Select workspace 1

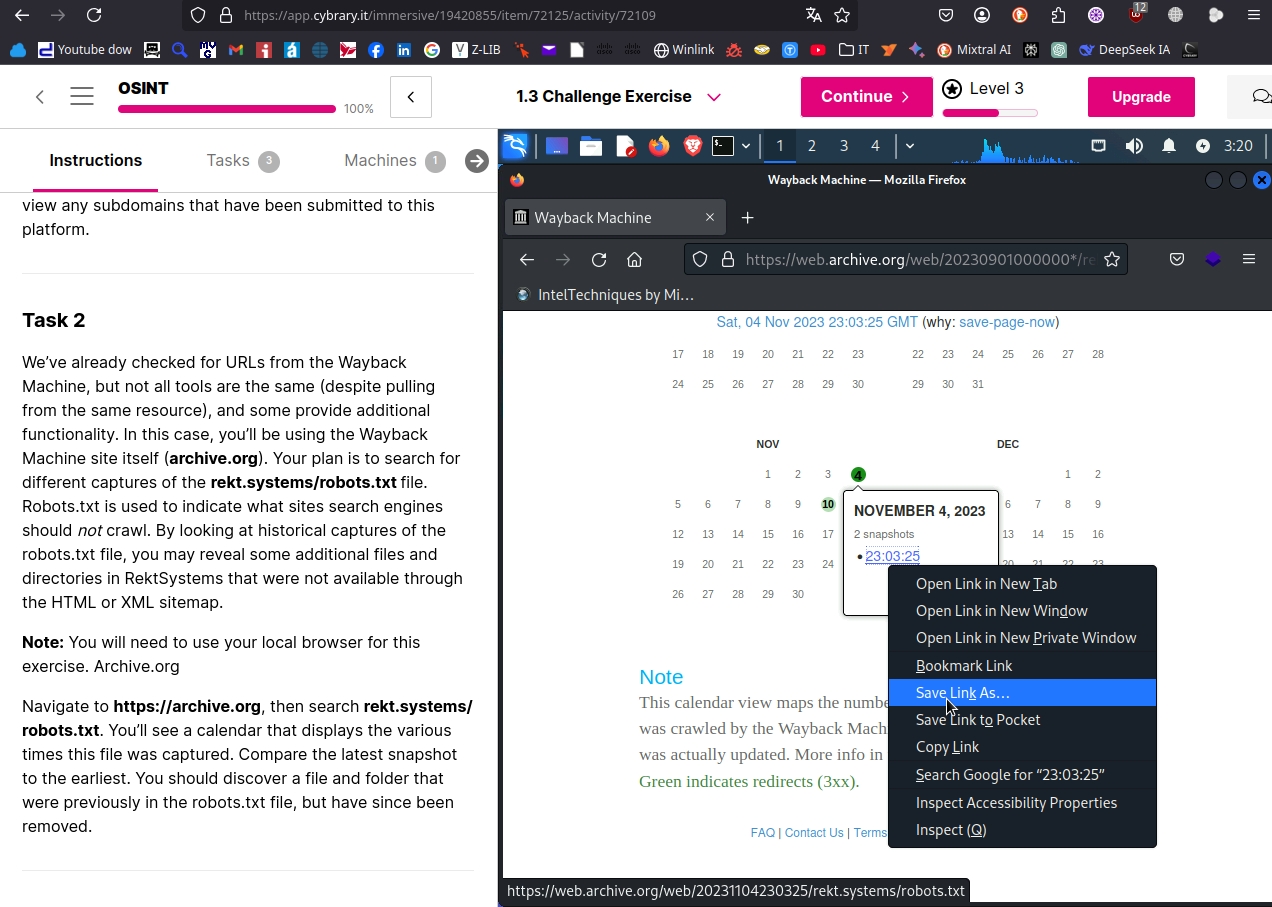(779, 146)
